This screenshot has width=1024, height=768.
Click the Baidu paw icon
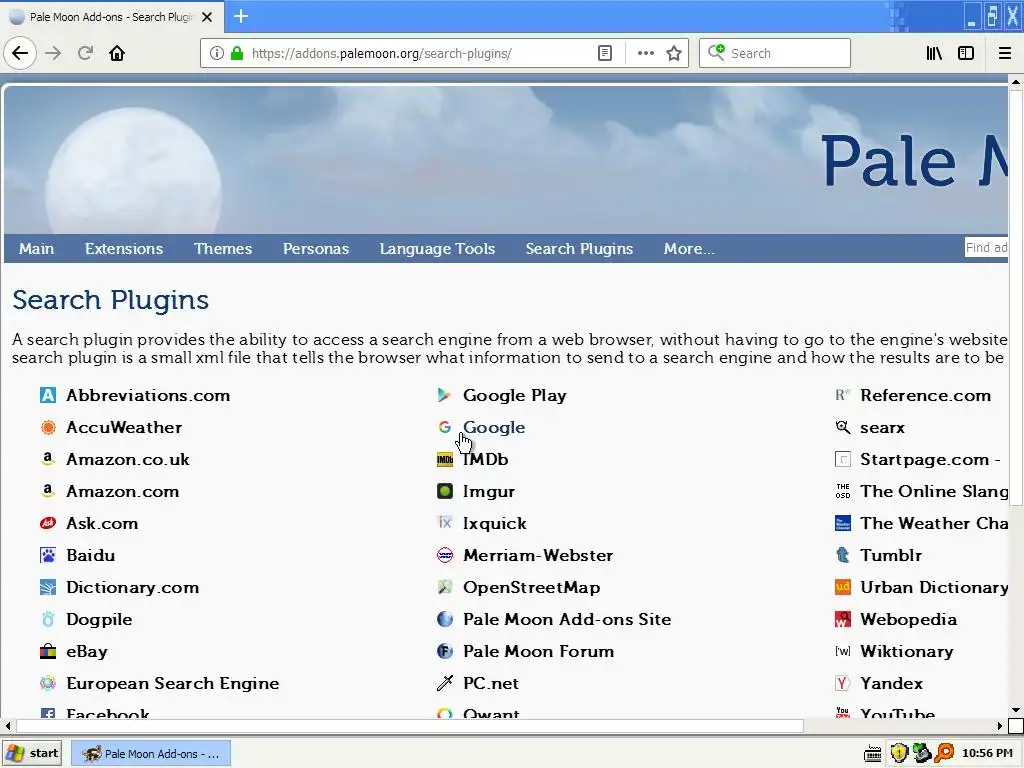coord(48,555)
